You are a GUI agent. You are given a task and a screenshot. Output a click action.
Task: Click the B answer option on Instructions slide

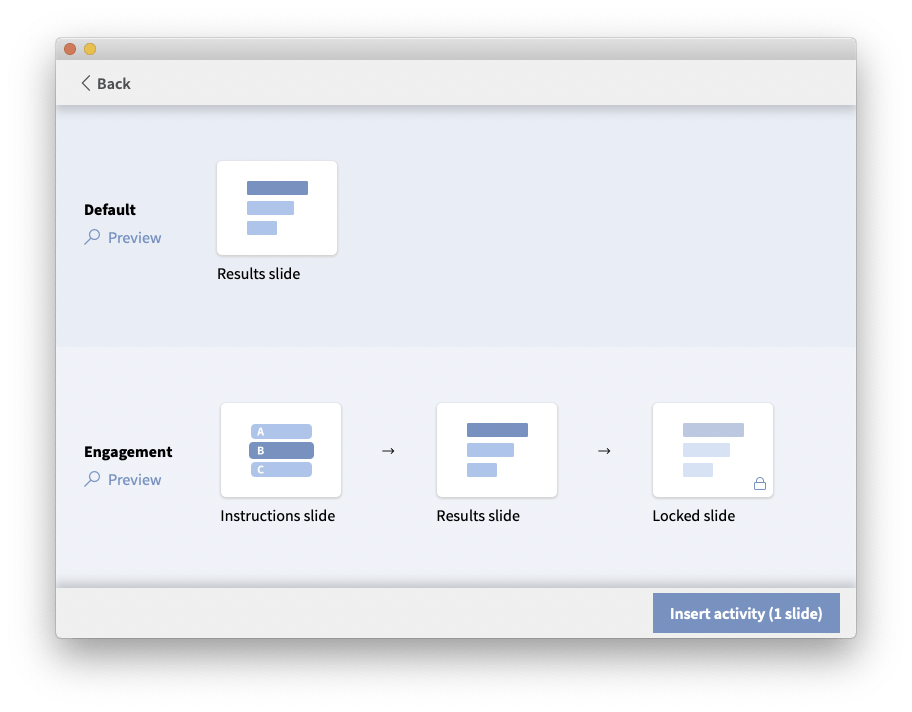[x=282, y=450]
